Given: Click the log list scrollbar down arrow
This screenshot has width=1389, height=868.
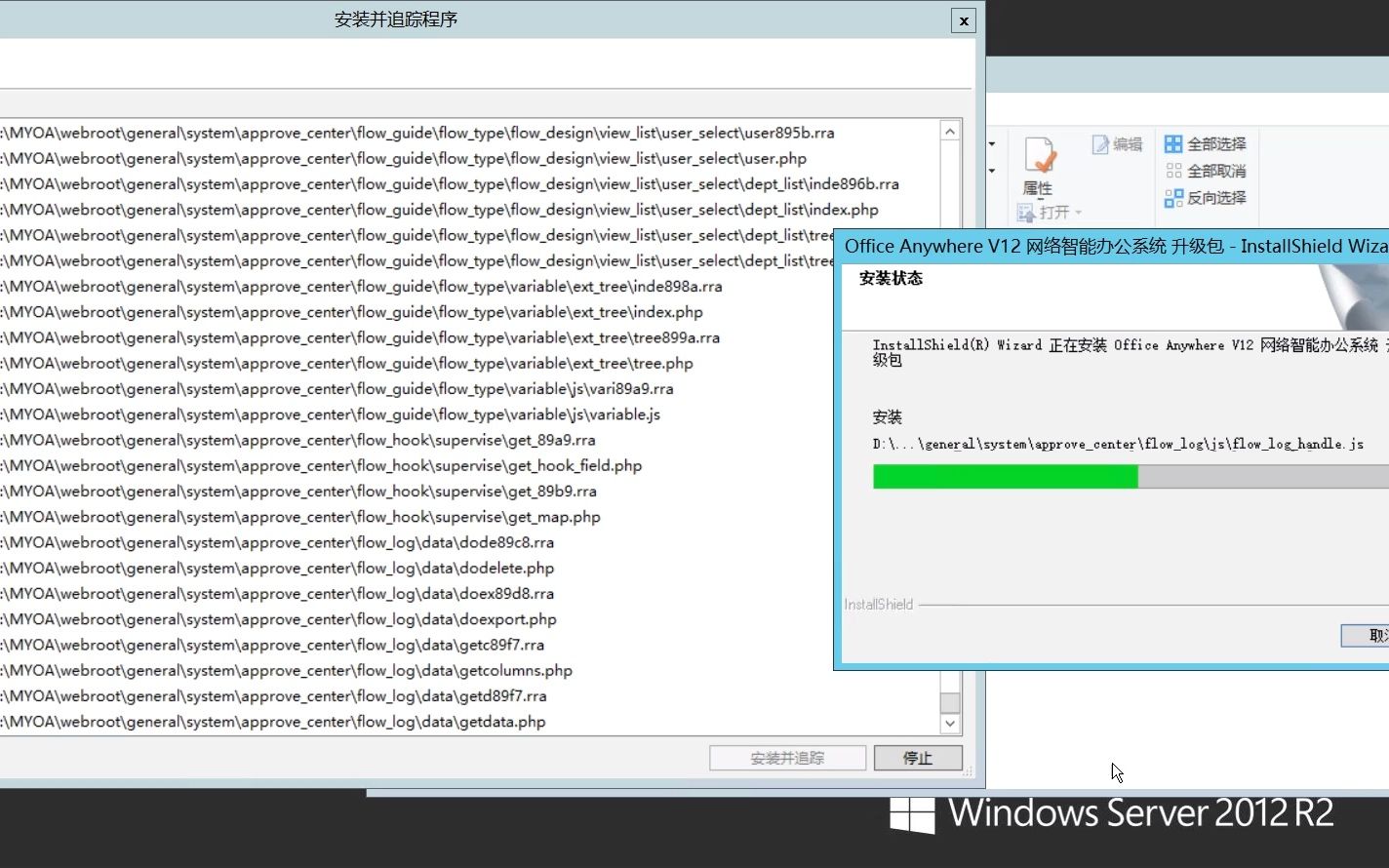Looking at the screenshot, I should point(950,724).
